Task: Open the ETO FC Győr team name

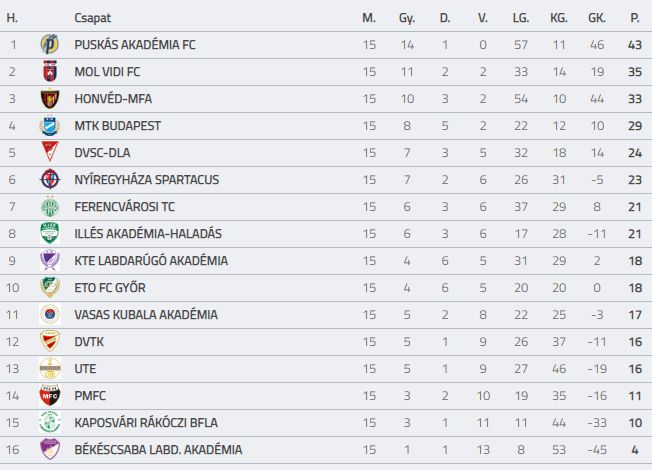Action: click(110, 288)
